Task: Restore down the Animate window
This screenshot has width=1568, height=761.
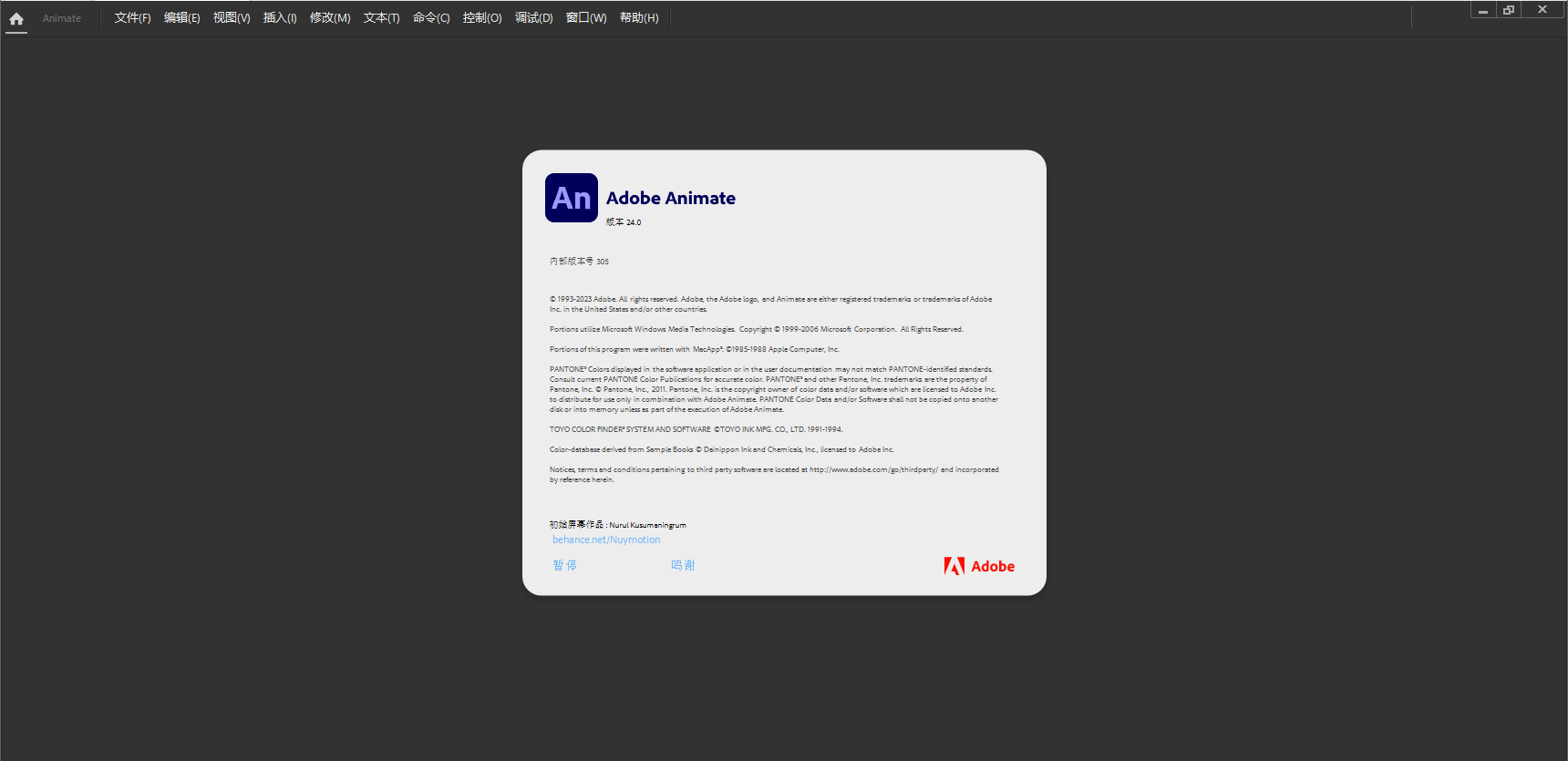Action: click(1509, 10)
